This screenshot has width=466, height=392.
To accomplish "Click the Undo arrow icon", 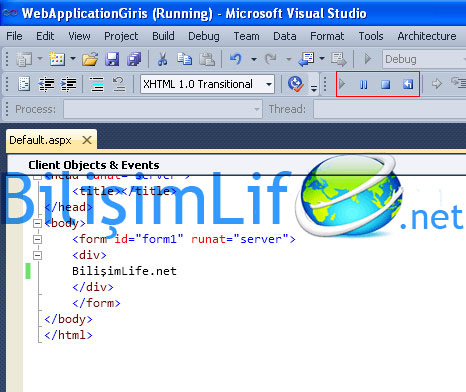I will [236, 59].
